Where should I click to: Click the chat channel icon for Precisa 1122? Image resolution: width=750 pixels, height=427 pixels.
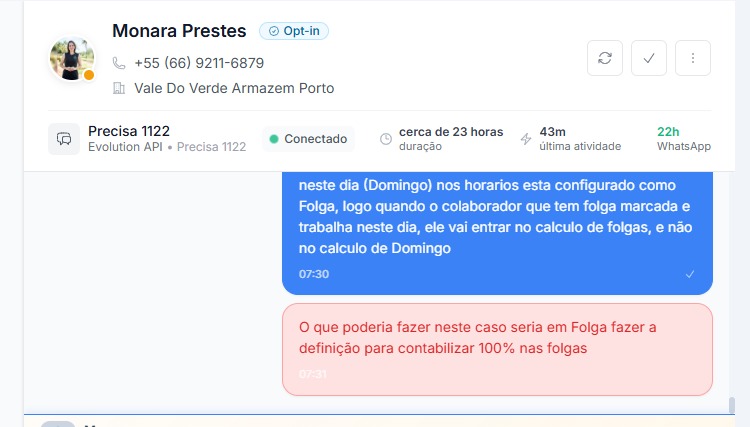[x=64, y=139]
